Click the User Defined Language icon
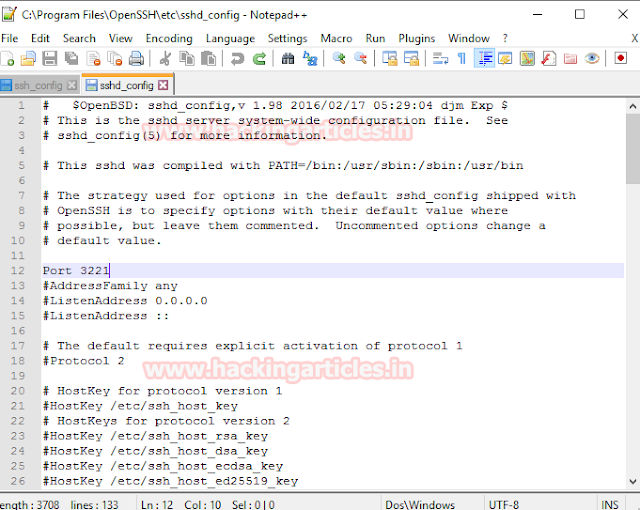This screenshot has height=510, width=640. pyautogui.click(x=505, y=59)
